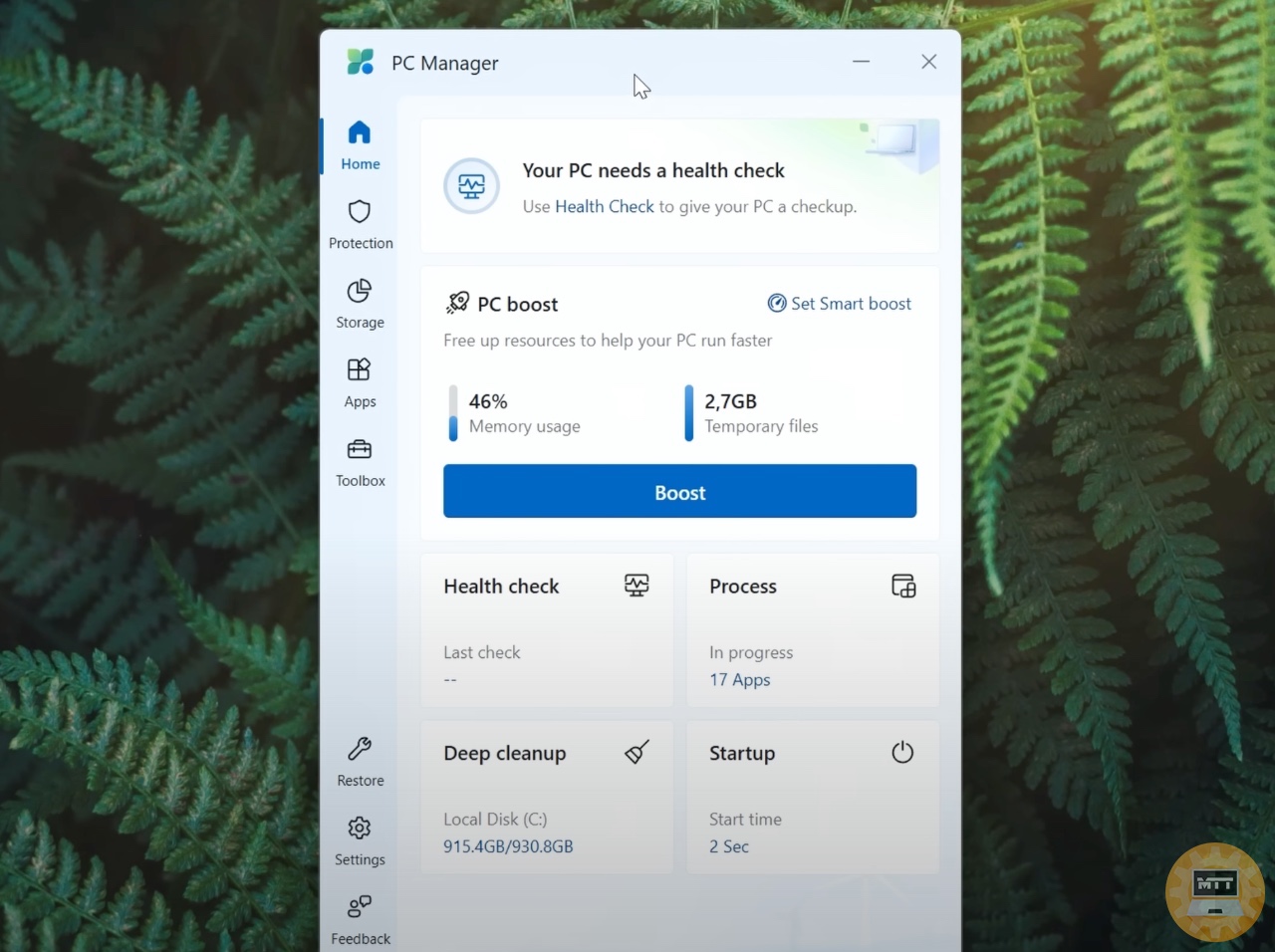Click the temporary files level bar

pyautogui.click(x=688, y=412)
